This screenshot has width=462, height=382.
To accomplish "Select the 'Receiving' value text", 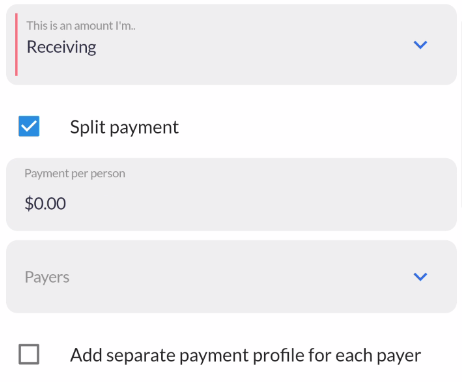I will tap(61, 47).
